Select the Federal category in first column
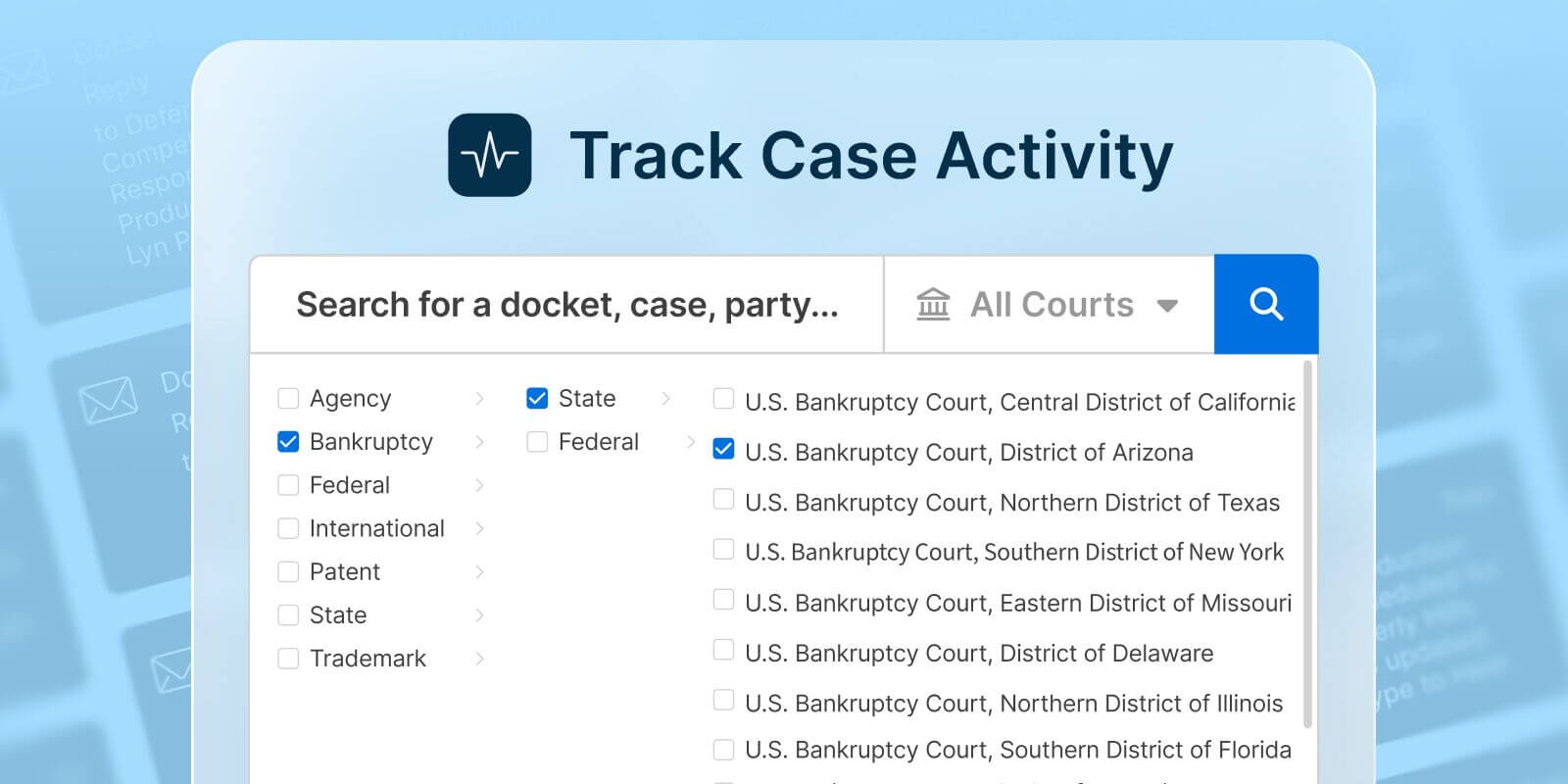The width and height of the screenshot is (1568, 784). [350, 485]
